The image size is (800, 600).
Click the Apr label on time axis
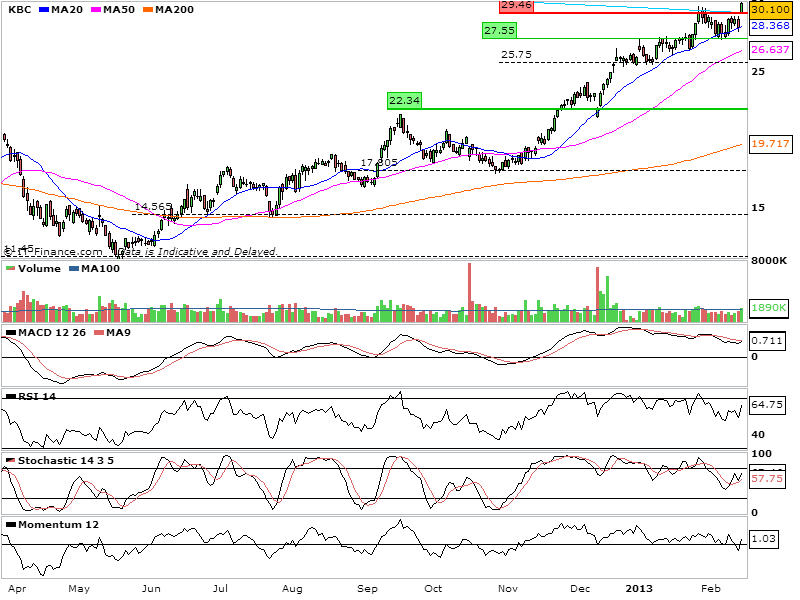pyautogui.click(x=17, y=589)
